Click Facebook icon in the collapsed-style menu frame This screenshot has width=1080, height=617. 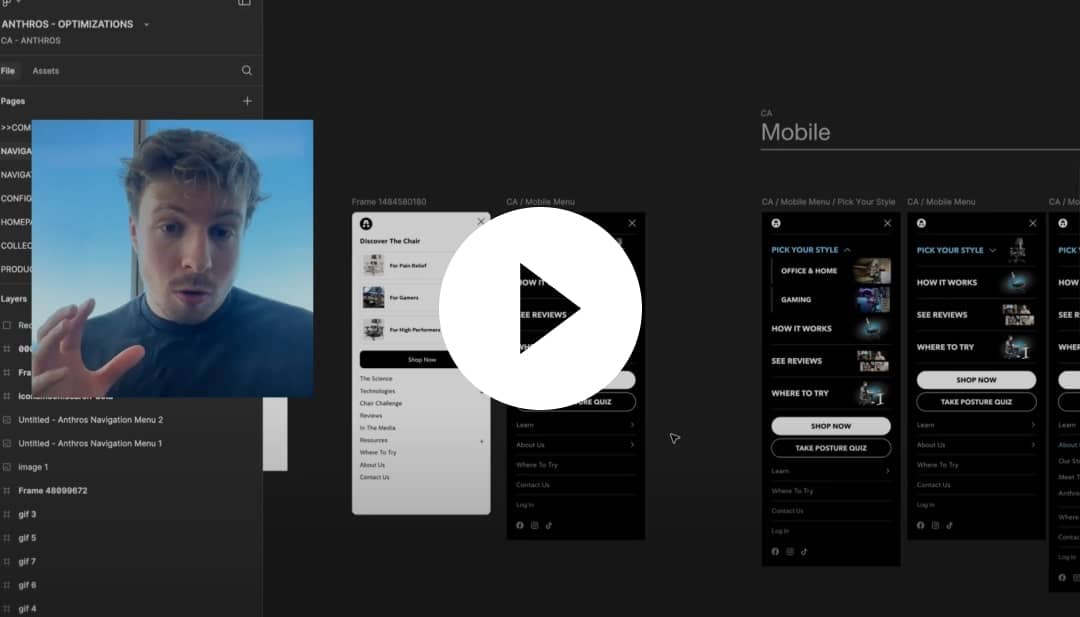pos(920,525)
